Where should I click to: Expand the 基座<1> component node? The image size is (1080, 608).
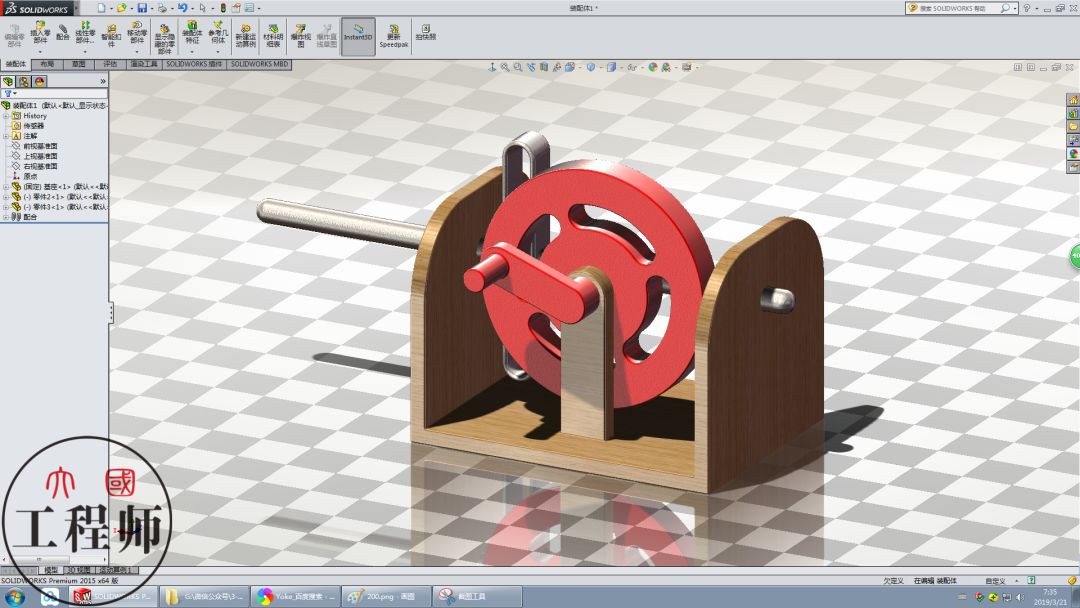tap(6, 187)
